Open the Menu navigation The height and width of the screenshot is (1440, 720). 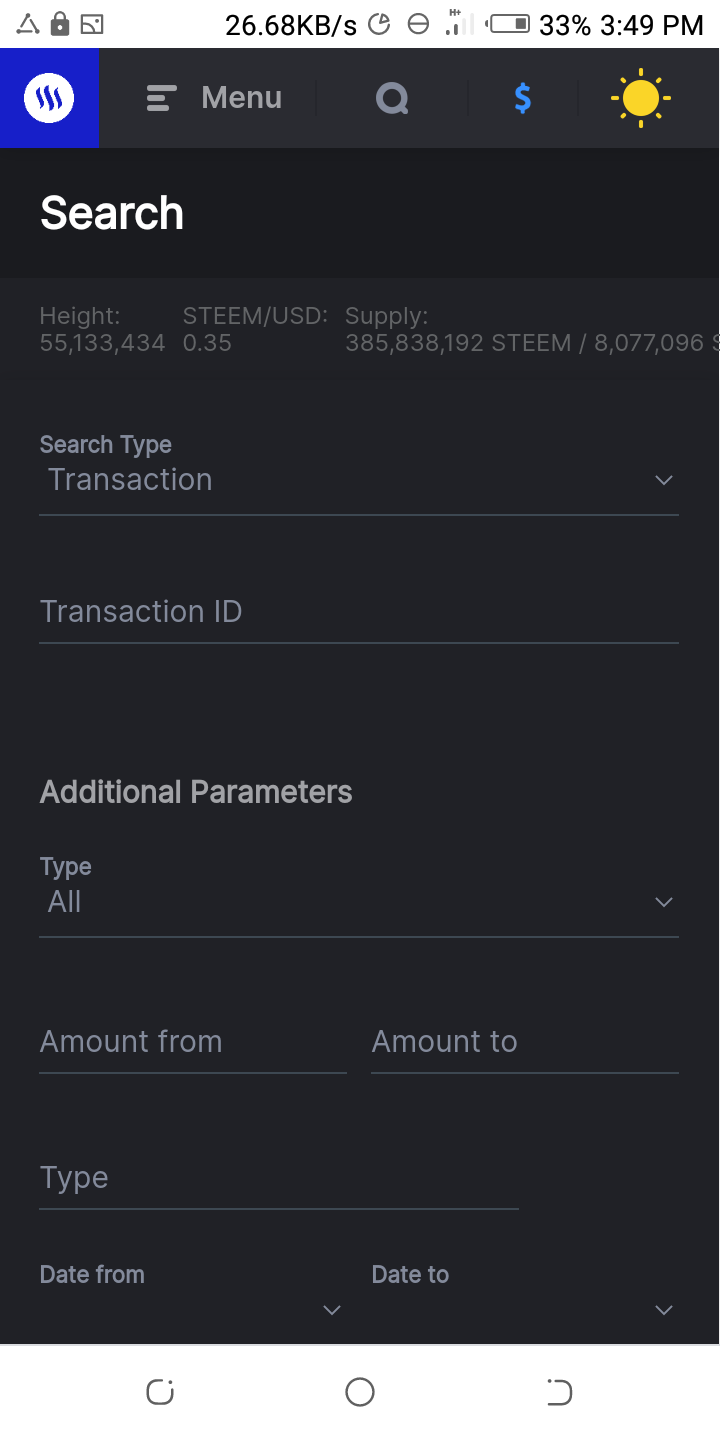point(240,98)
